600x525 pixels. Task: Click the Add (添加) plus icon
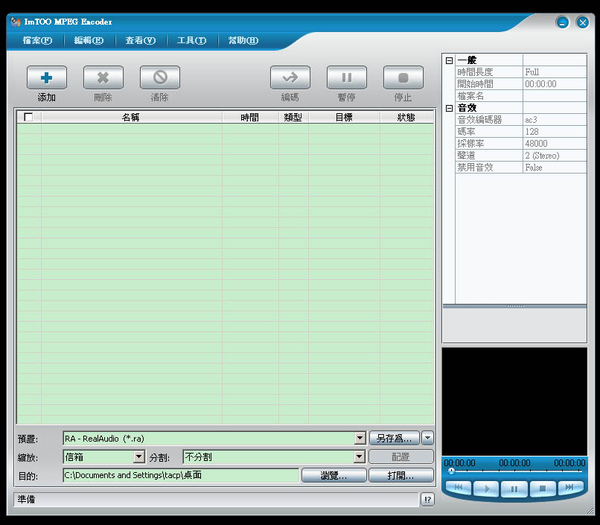point(46,77)
